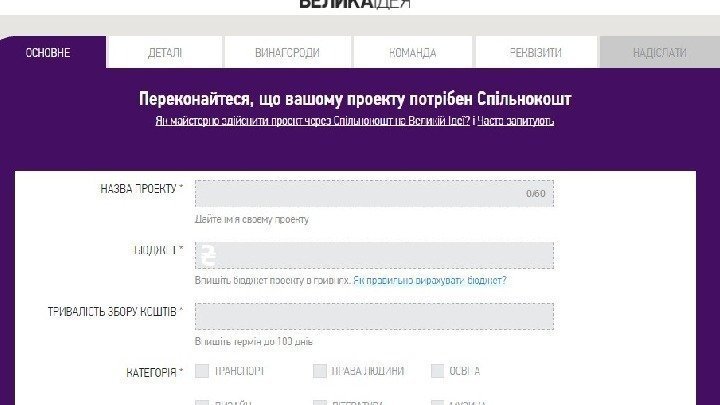Click the '0/60' character counter
This screenshot has width=720, height=405.
pos(536,193)
